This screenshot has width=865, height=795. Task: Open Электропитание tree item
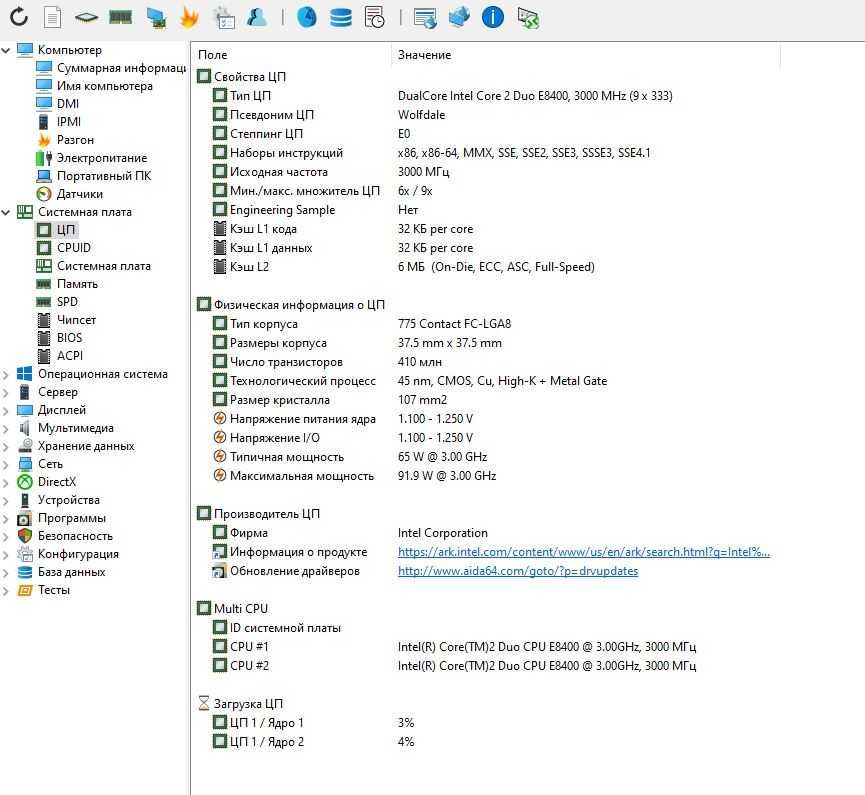tap(102, 158)
